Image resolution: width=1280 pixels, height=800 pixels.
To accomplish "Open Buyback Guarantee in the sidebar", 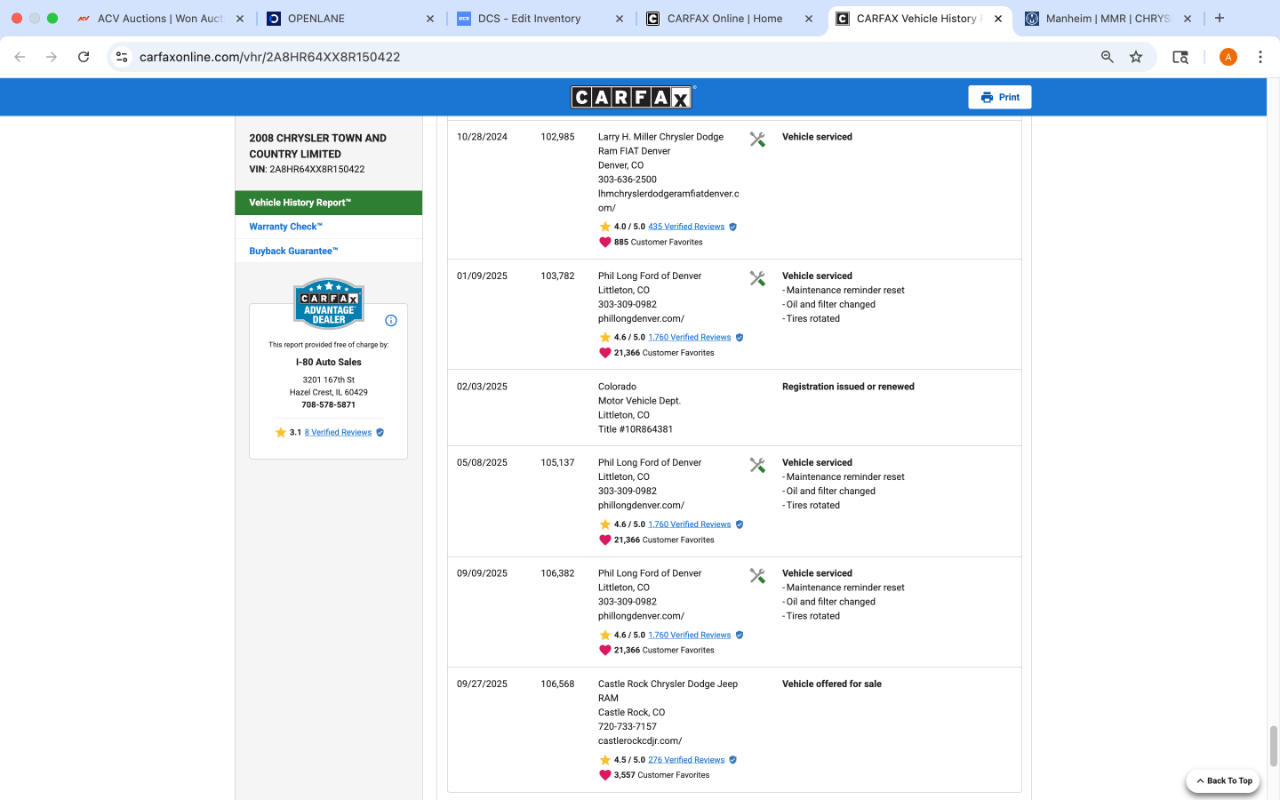I will [x=293, y=251].
